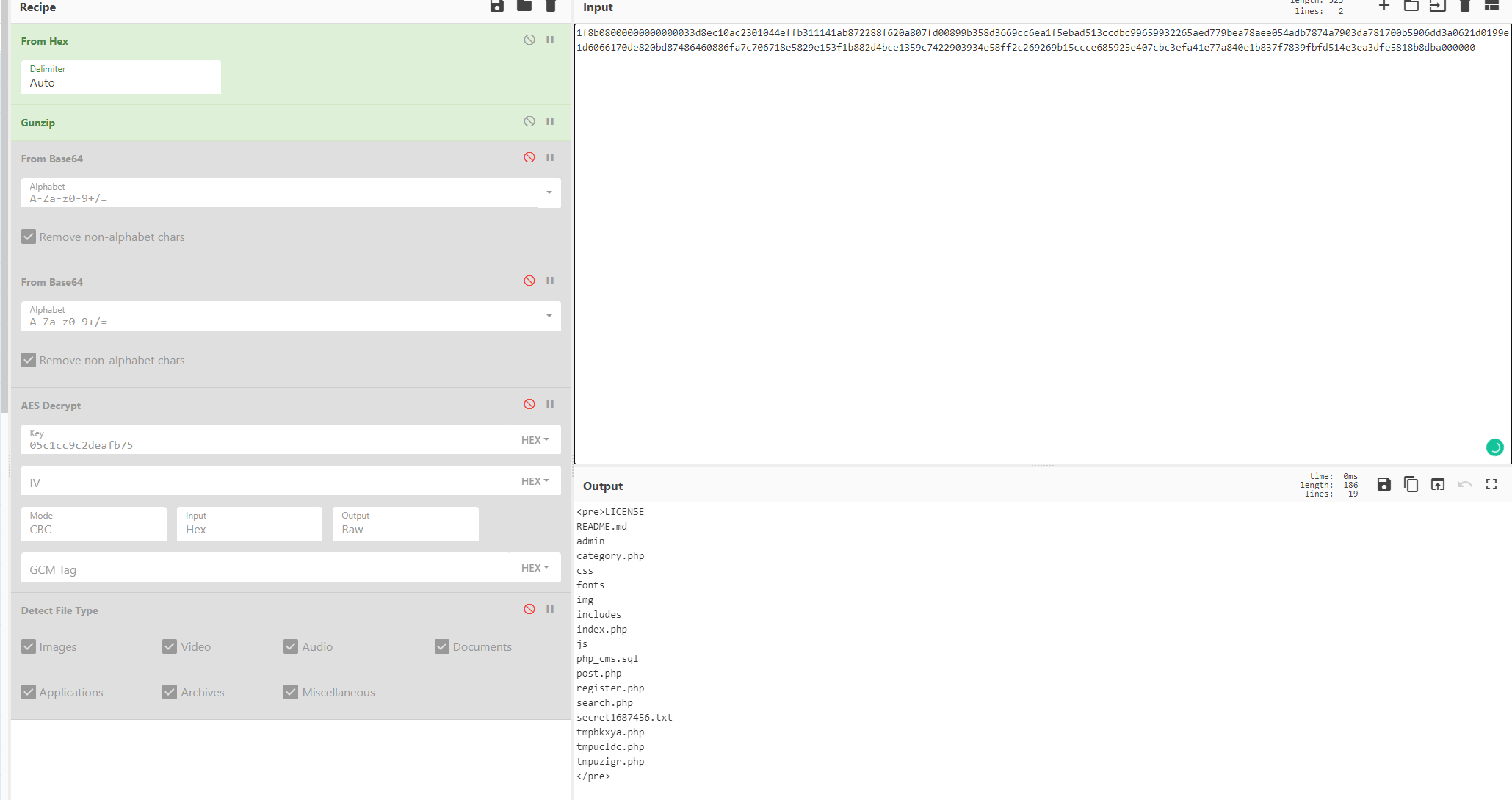The image size is (1512, 800).
Task: Toggle the Archives checkbox
Action: [170, 692]
